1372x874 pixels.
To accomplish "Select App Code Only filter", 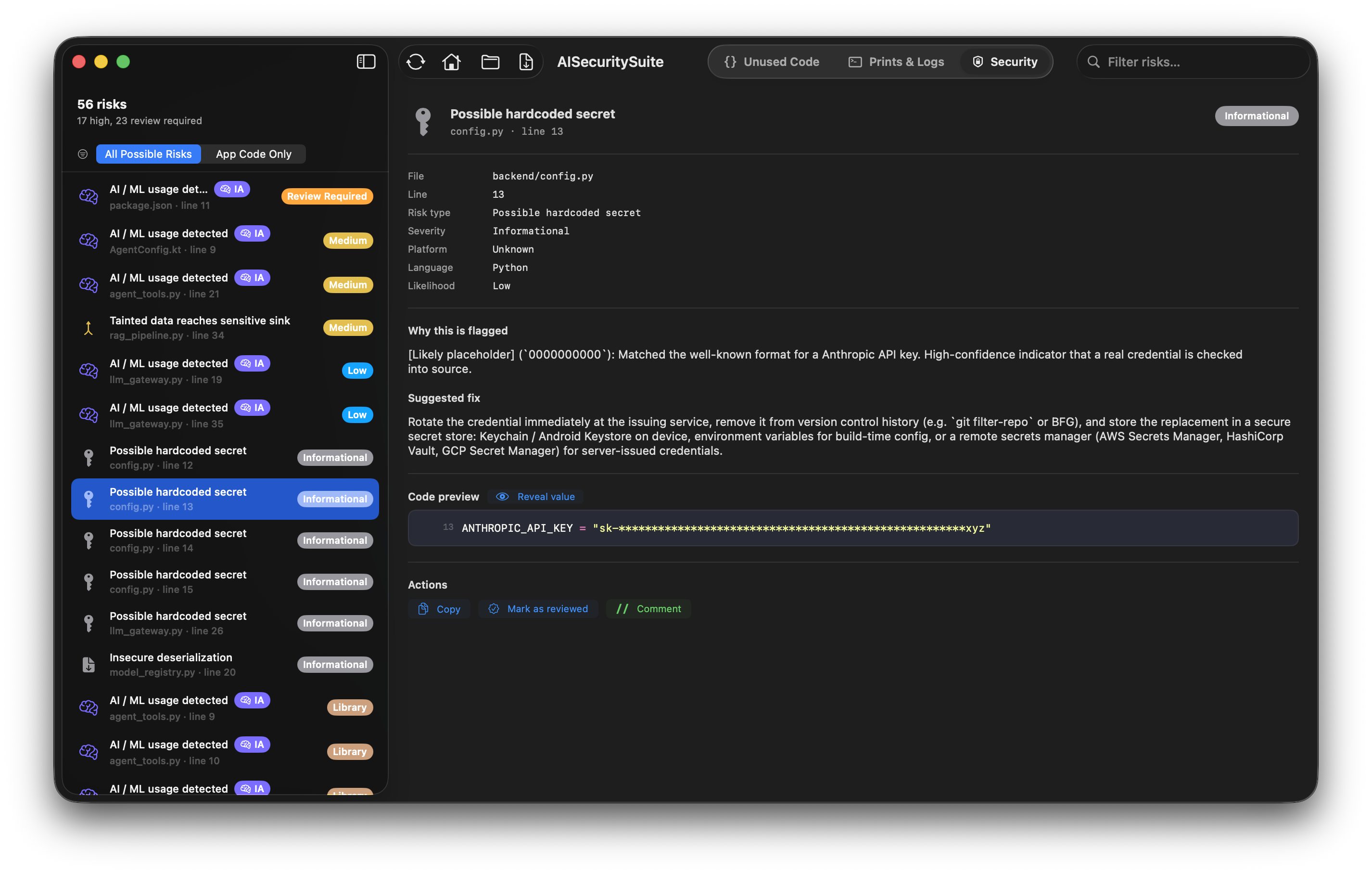I will click(254, 154).
